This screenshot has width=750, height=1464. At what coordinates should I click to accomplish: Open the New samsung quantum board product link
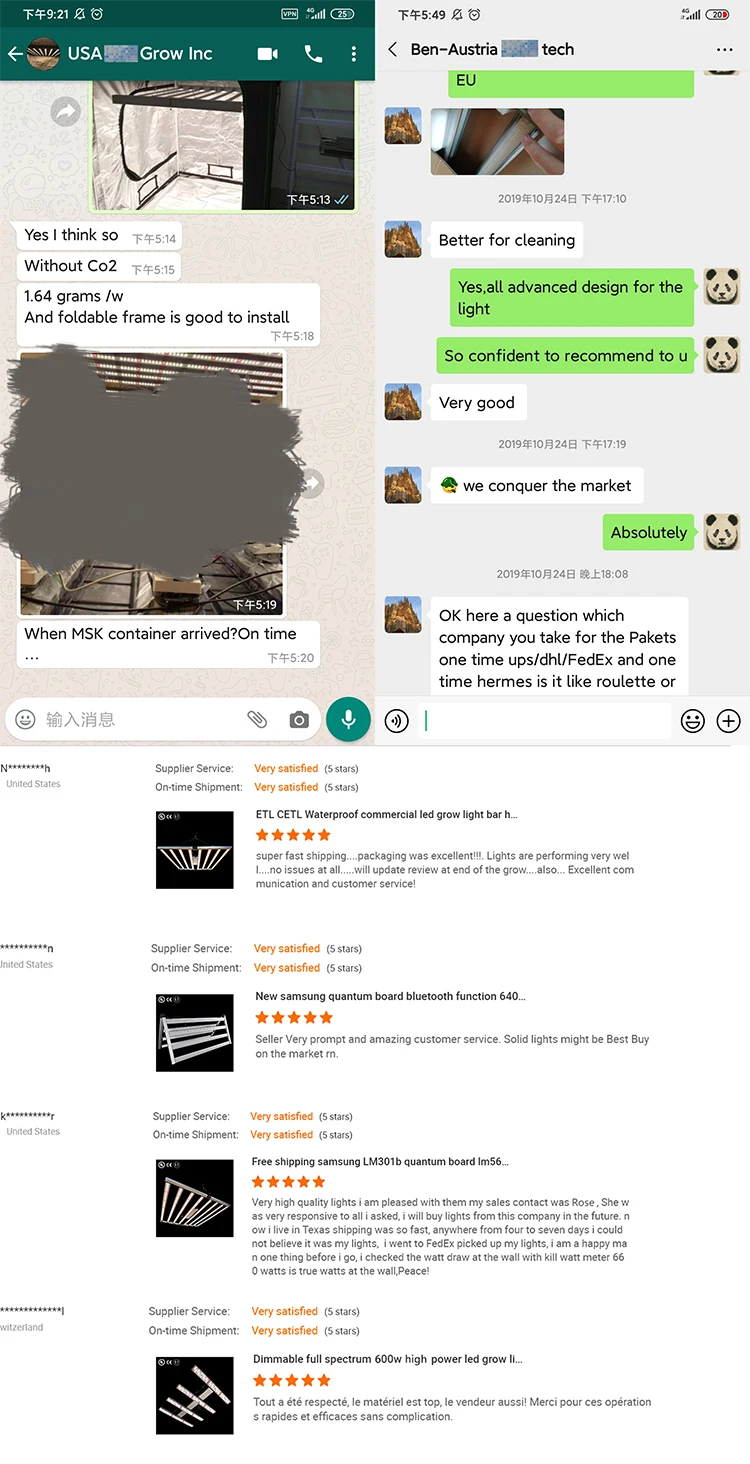click(x=391, y=996)
